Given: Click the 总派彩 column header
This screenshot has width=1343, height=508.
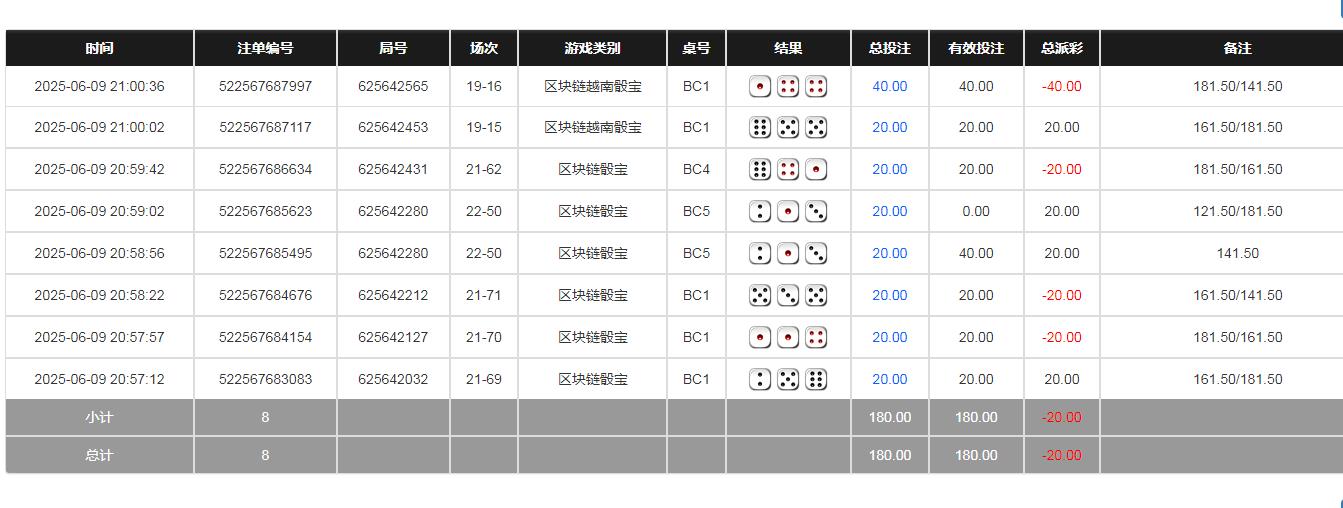Looking at the screenshot, I should [x=1061, y=48].
